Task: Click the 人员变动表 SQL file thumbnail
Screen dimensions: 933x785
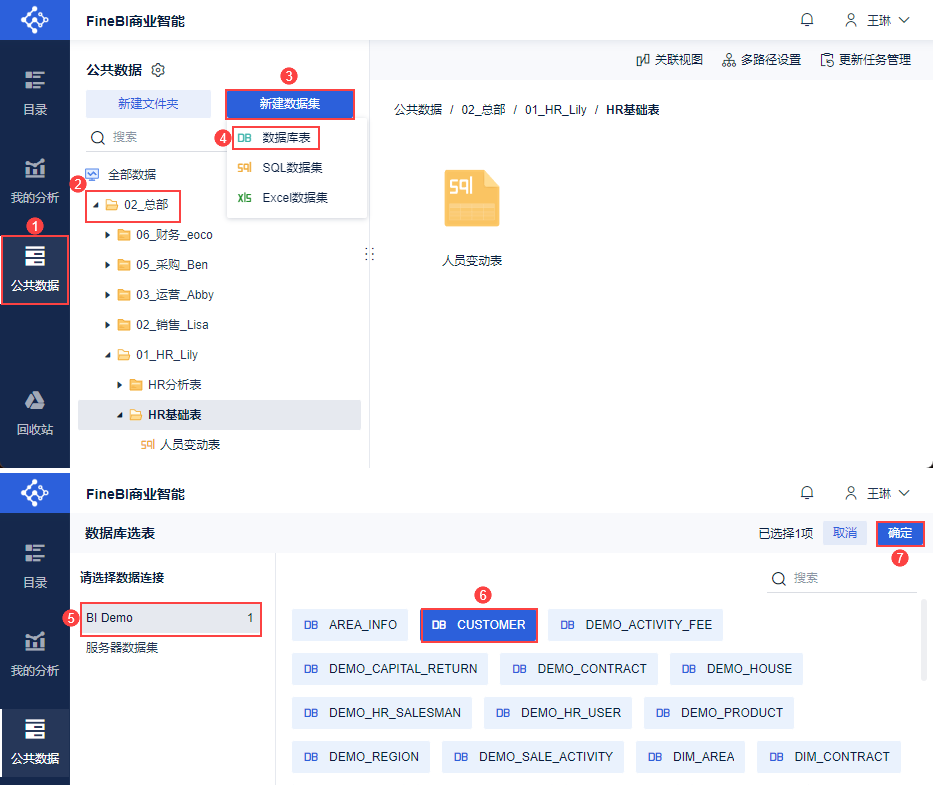Action: [x=472, y=199]
